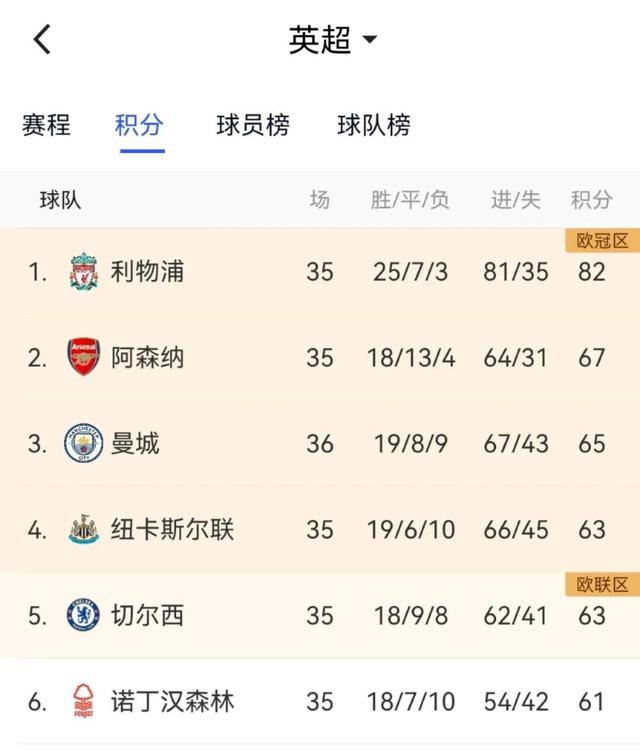This screenshot has width=640, height=753.
Task: Tap the Liverpool club crest
Action: [x=84, y=272]
